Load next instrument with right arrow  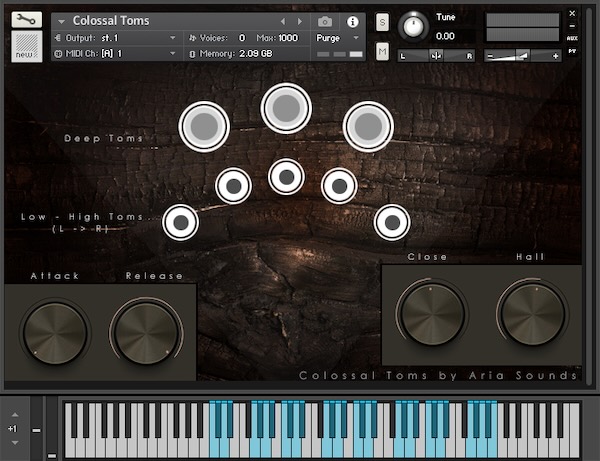tap(300, 22)
